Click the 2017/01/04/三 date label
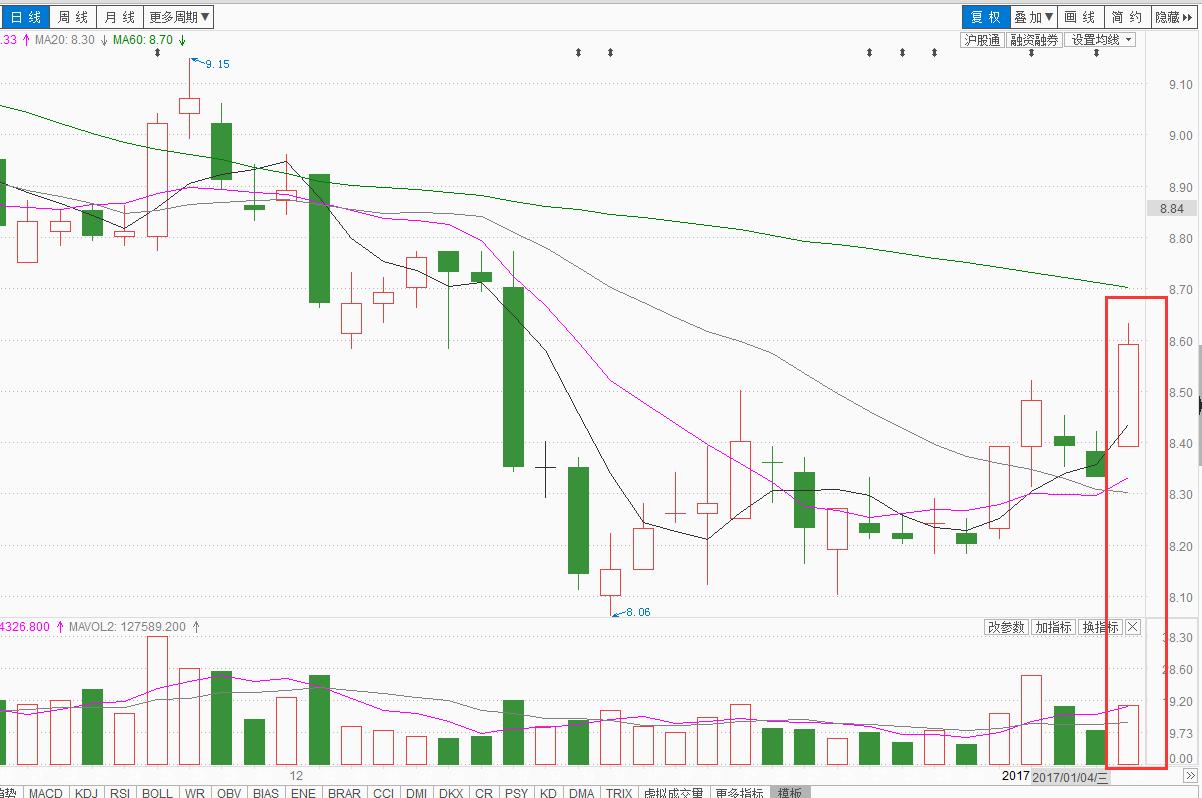This screenshot has height=798, width=1202. coord(1071,777)
